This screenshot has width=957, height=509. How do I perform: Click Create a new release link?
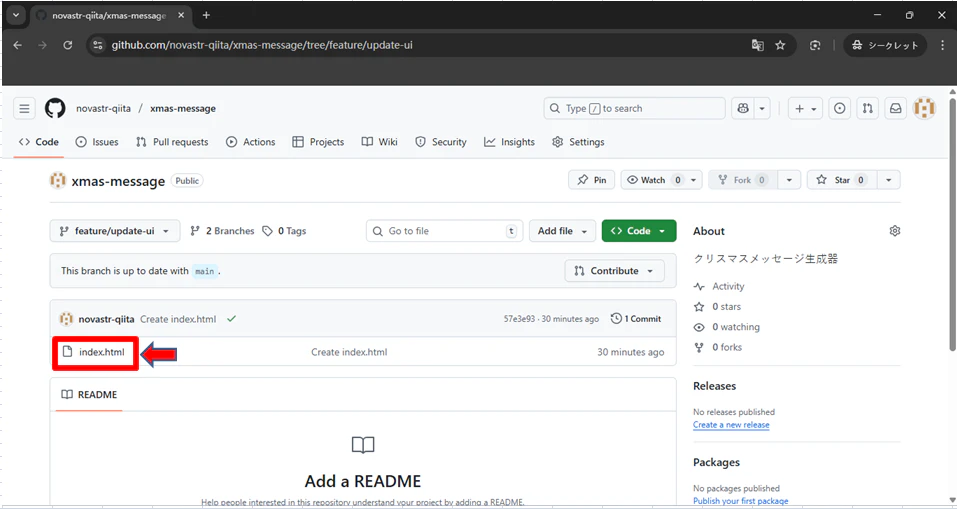coord(731,425)
